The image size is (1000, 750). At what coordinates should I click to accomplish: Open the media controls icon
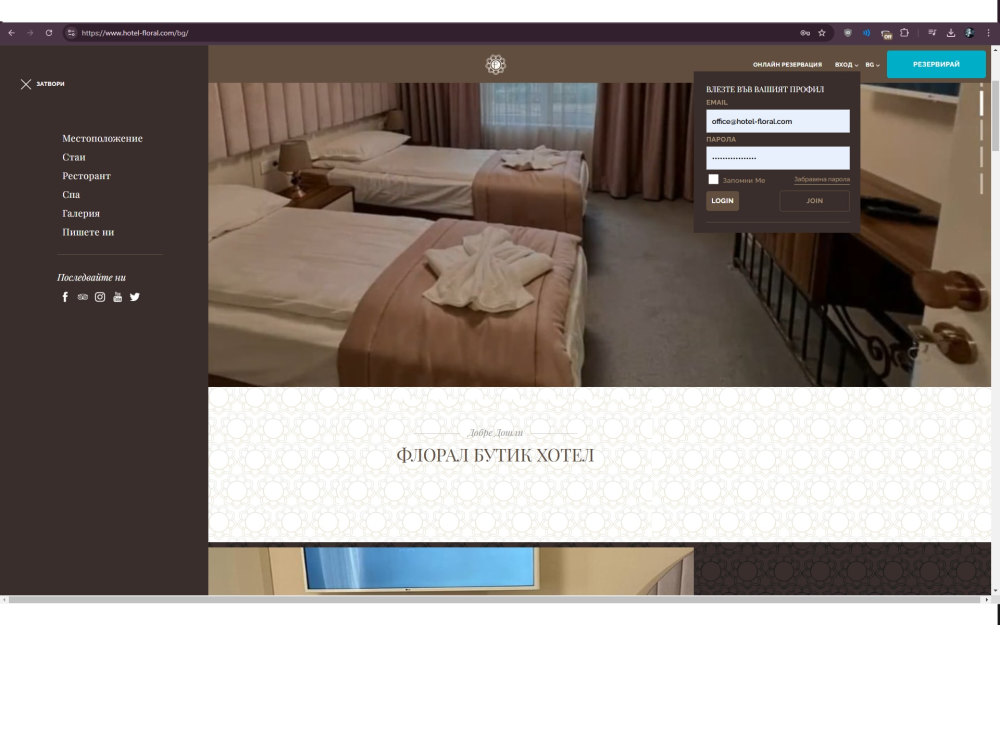[932, 33]
